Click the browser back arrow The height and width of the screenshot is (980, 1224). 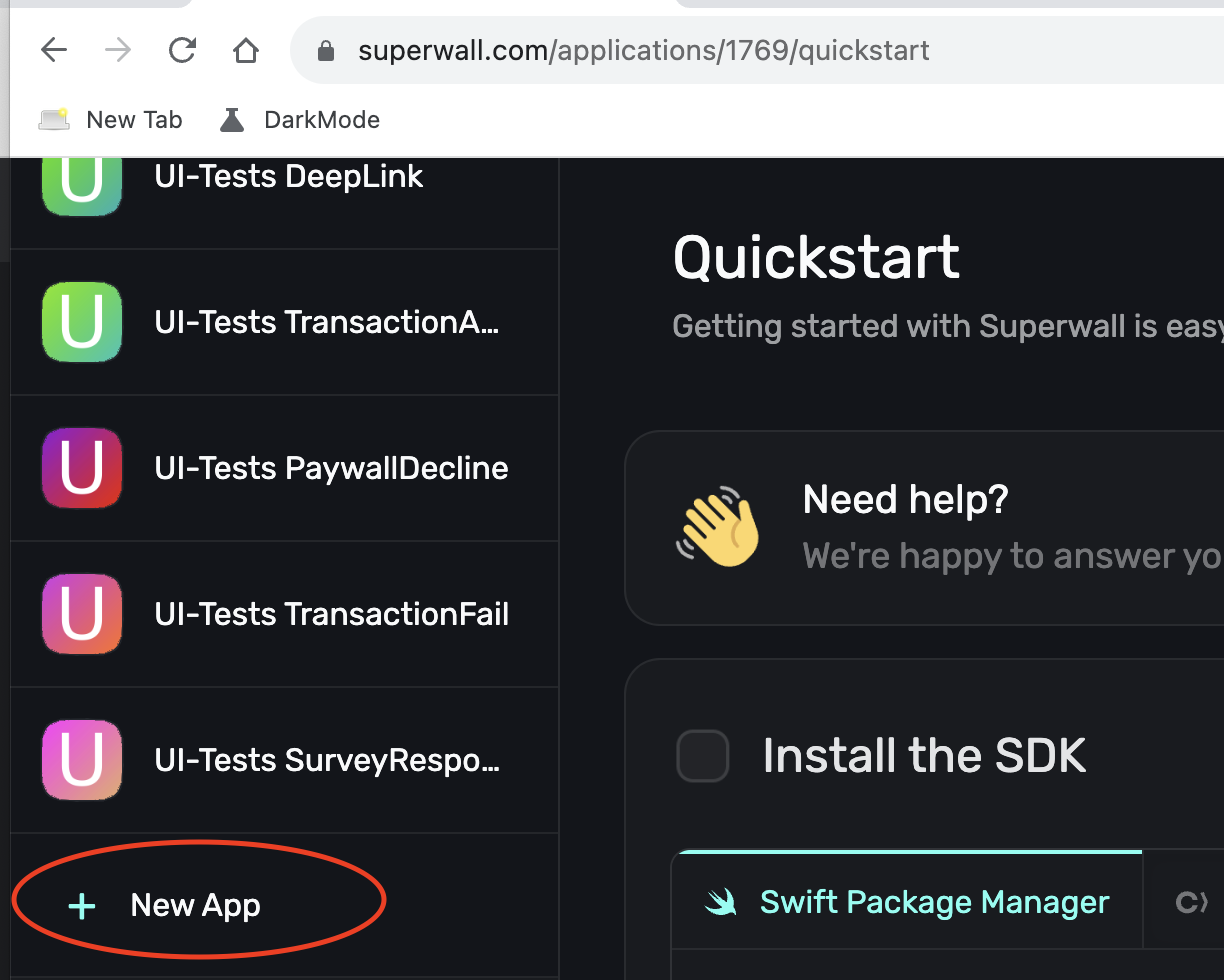(x=54, y=50)
